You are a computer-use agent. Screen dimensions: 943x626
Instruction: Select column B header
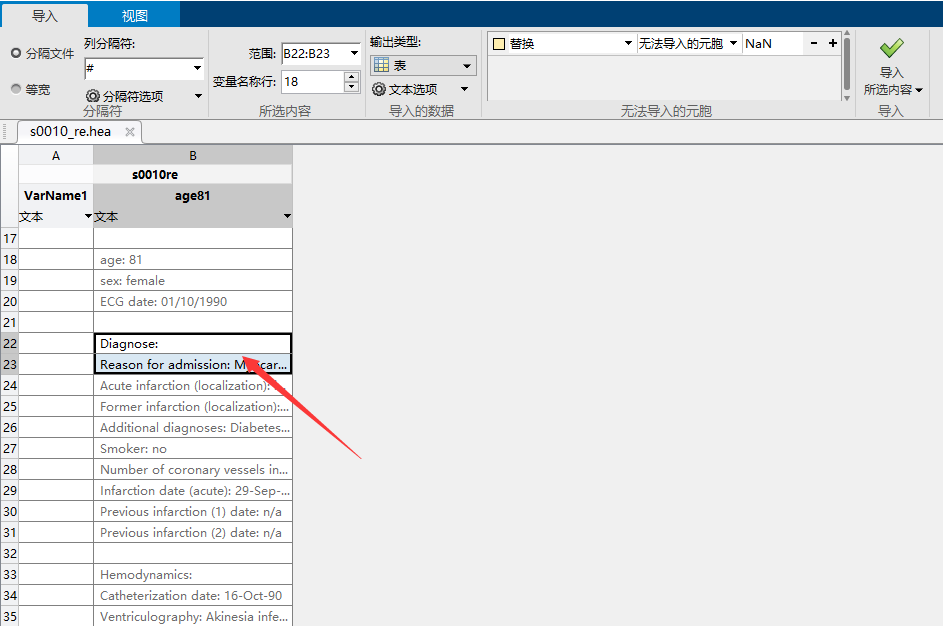click(x=192, y=156)
